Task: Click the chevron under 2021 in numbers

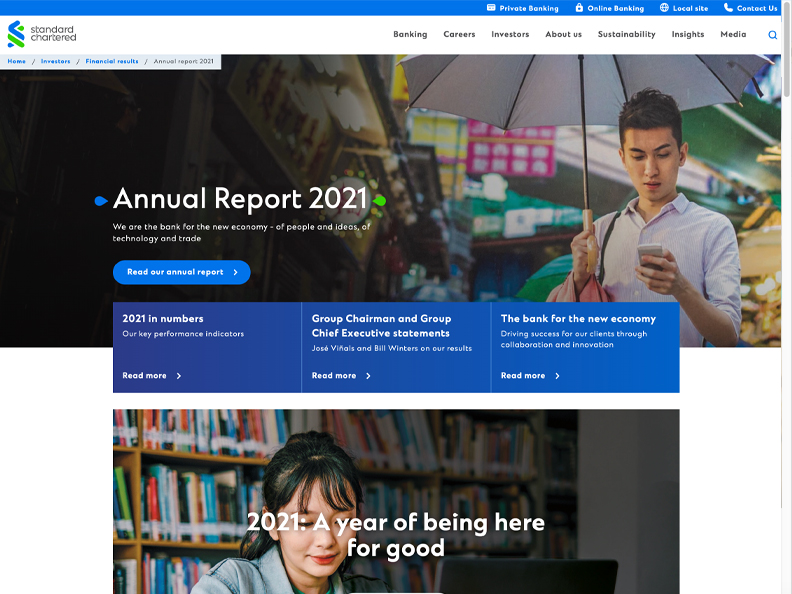Action: tap(179, 376)
